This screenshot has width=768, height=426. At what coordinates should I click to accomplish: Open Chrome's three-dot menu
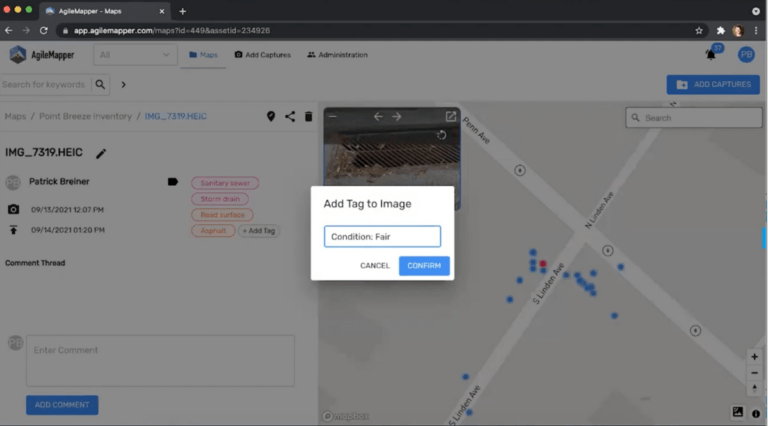tap(756, 30)
